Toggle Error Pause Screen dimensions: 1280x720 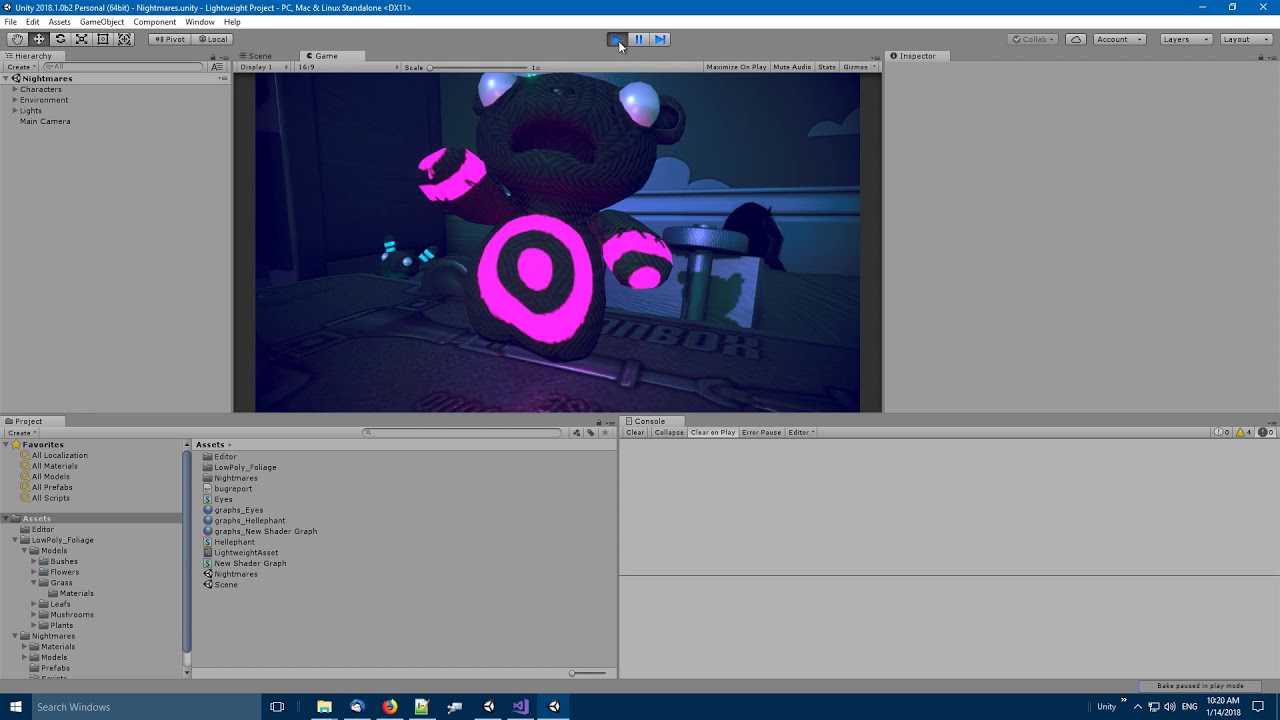(762, 432)
